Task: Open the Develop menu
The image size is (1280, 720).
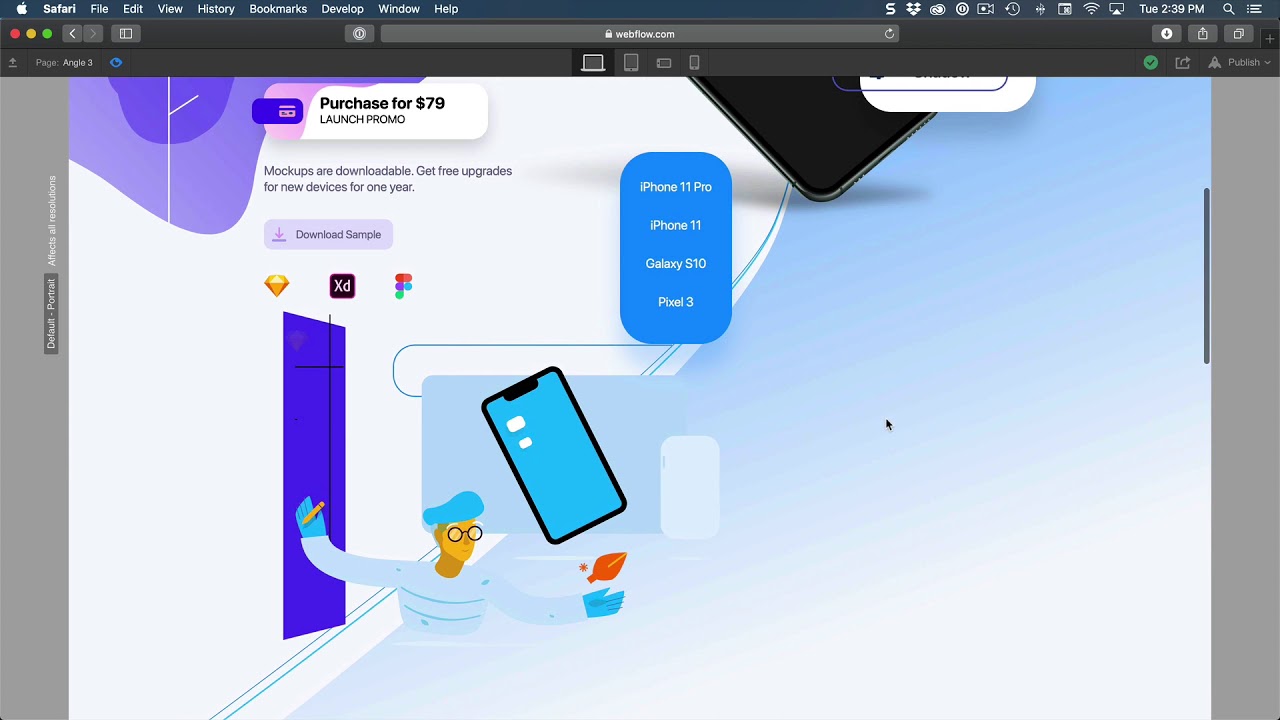Action: (342, 9)
